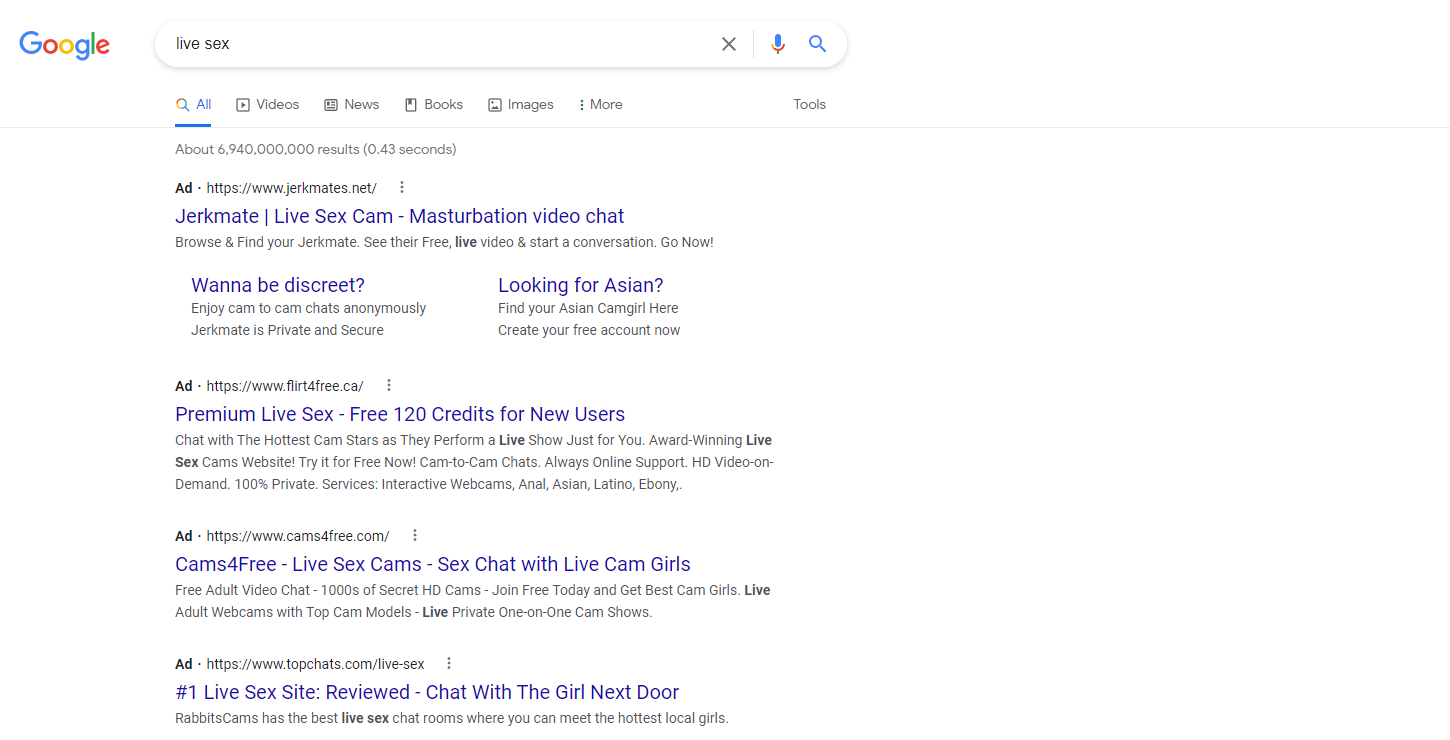
Task: Open the options menu beside flirt4free.ca ad
Action: pos(389,385)
